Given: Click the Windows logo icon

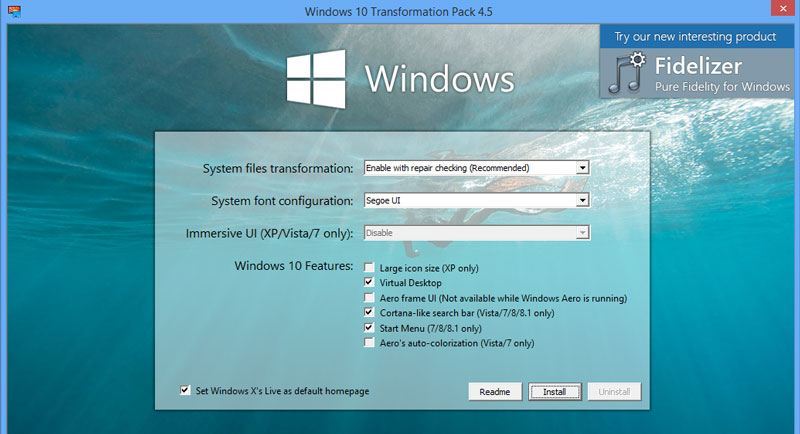Looking at the screenshot, I should tap(316, 79).
